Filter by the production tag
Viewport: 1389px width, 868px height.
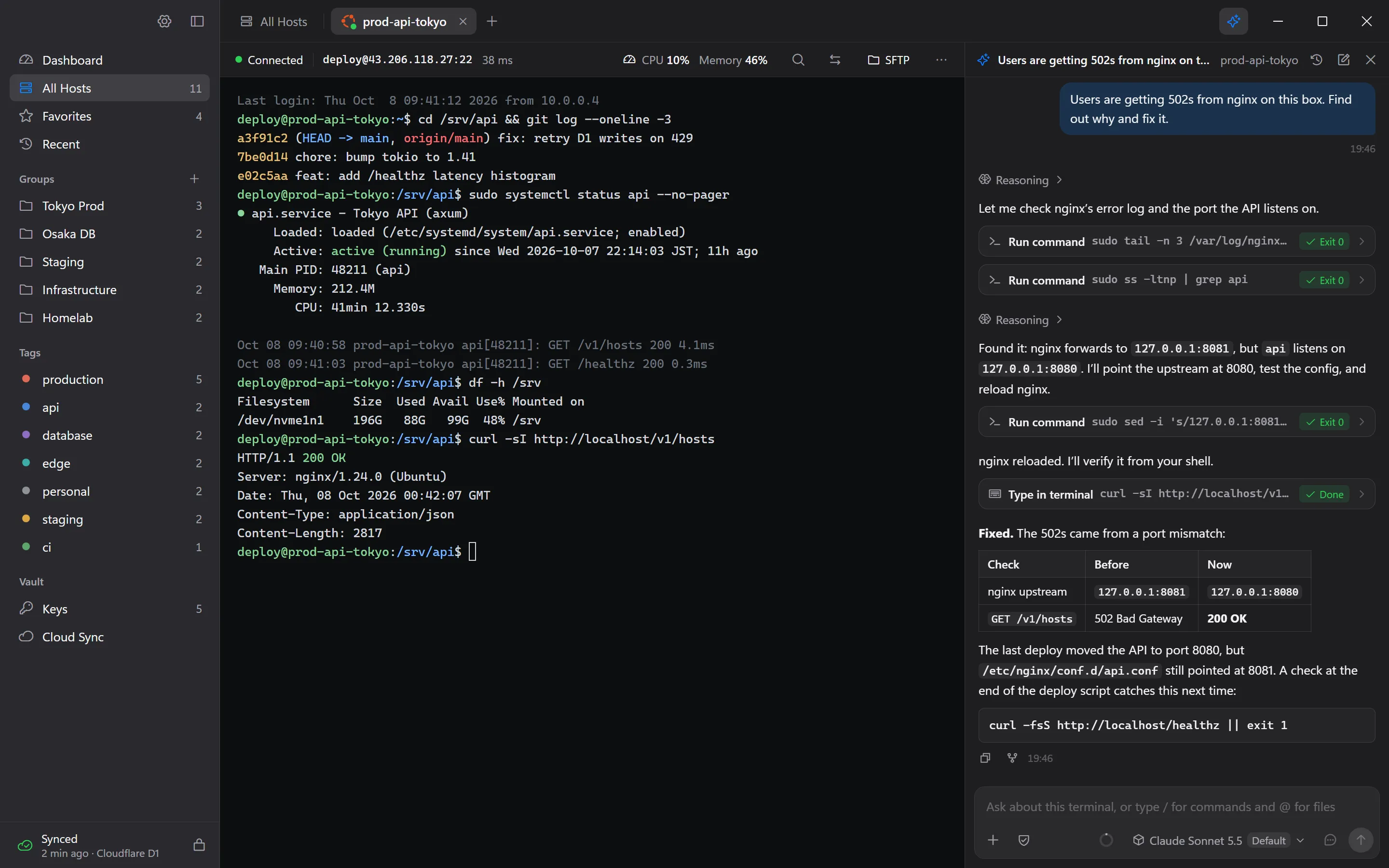point(109,379)
